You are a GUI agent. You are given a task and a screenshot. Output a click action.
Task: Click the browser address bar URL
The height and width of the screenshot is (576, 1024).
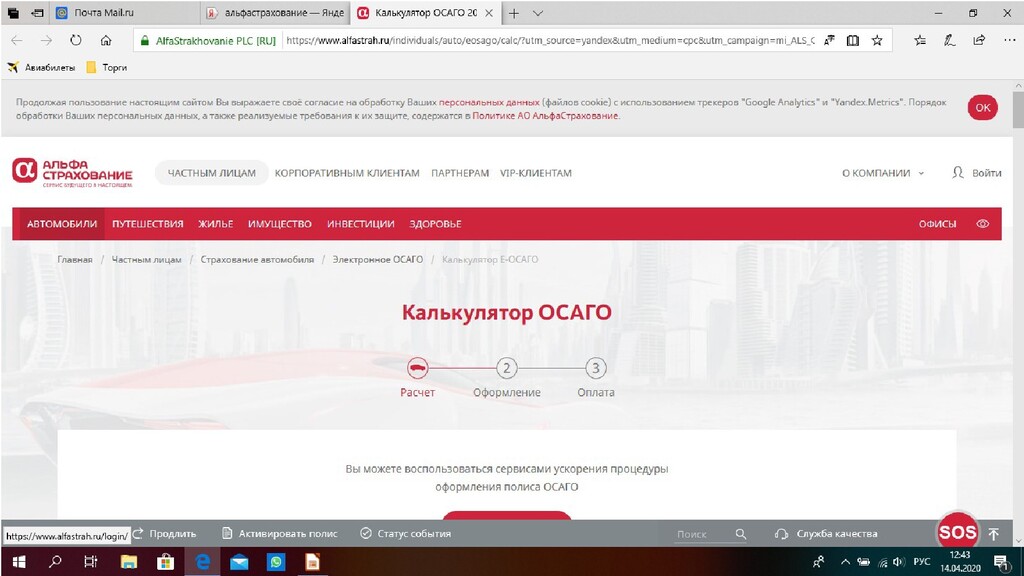coord(550,40)
